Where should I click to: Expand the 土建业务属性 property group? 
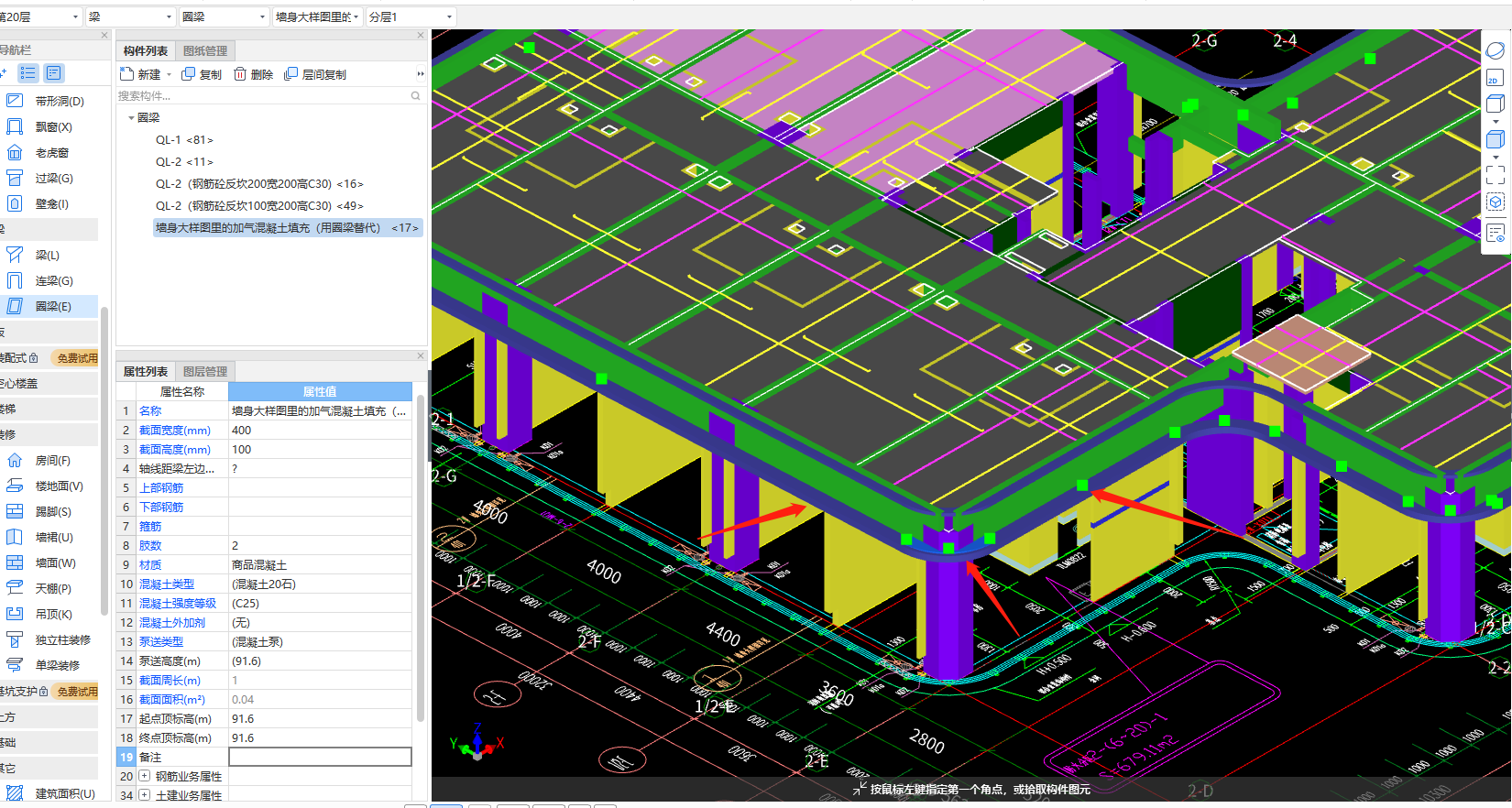pyautogui.click(x=144, y=795)
